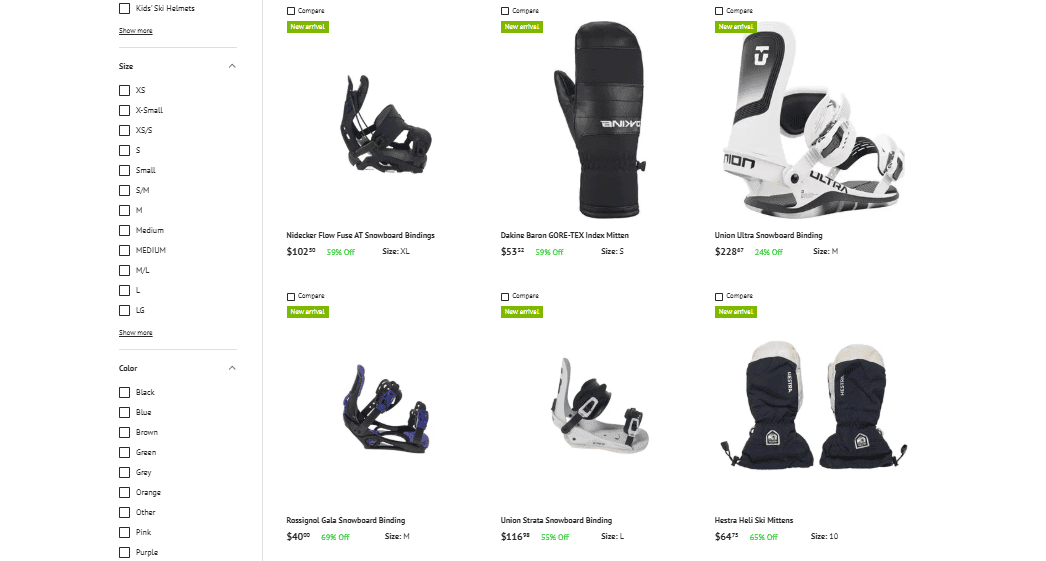Screen dimensions: 1046x561
Task: Collapse the Size filter section
Action: tap(231, 66)
